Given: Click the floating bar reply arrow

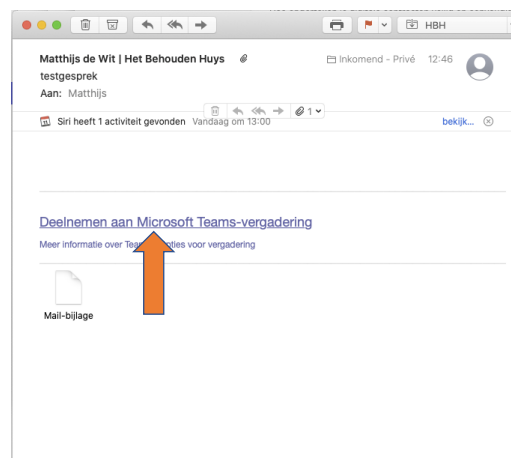Looking at the screenshot, I should (238, 111).
